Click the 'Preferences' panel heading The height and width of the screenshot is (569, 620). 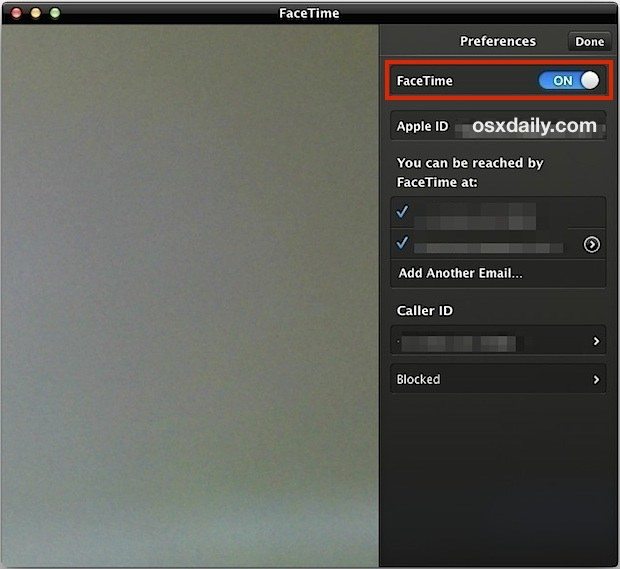pyautogui.click(x=498, y=41)
